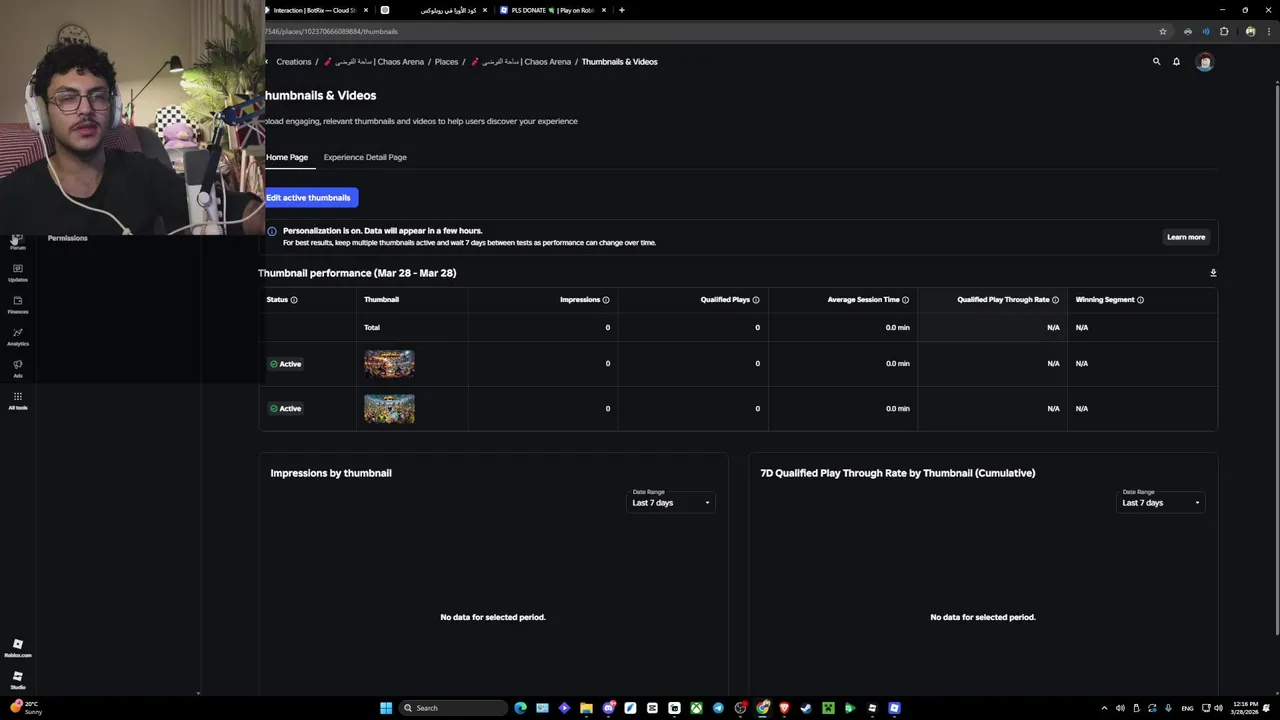Click the first row Active status badge
The image size is (1280, 720).
[286, 364]
